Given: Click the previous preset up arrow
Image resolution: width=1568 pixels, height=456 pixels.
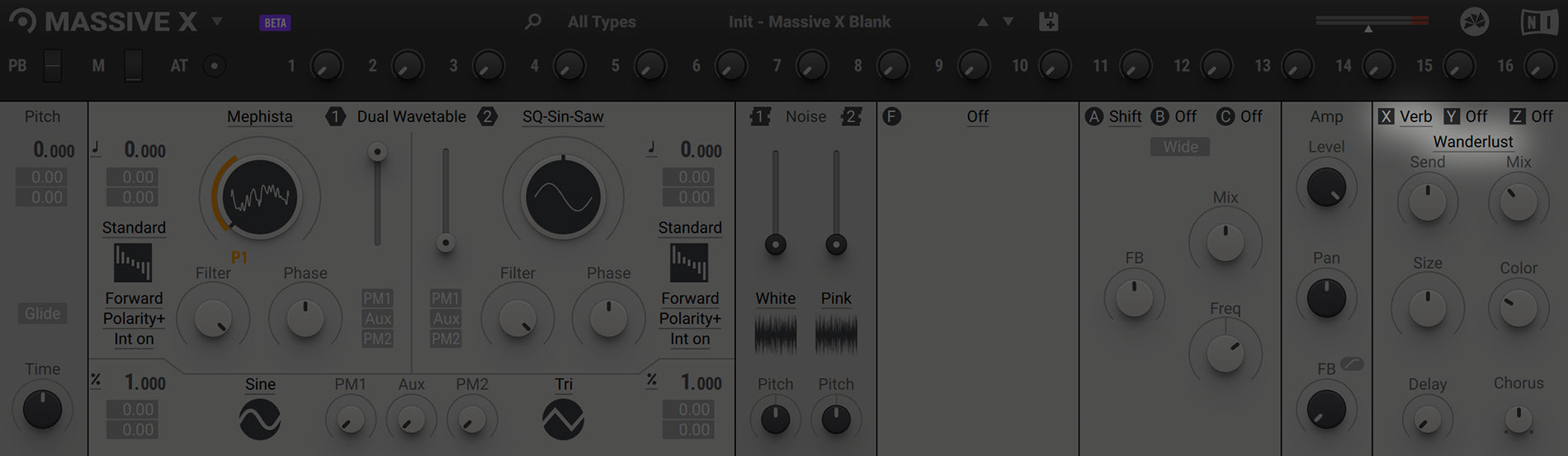Looking at the screenshot, I should coord(983,22).
